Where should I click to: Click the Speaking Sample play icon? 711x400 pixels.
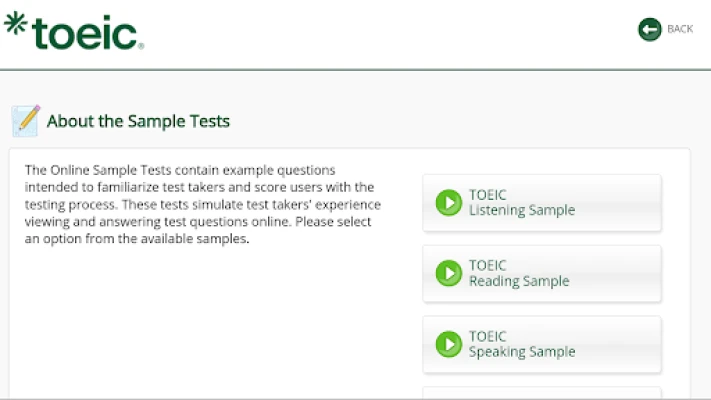[x=448, y=344]
